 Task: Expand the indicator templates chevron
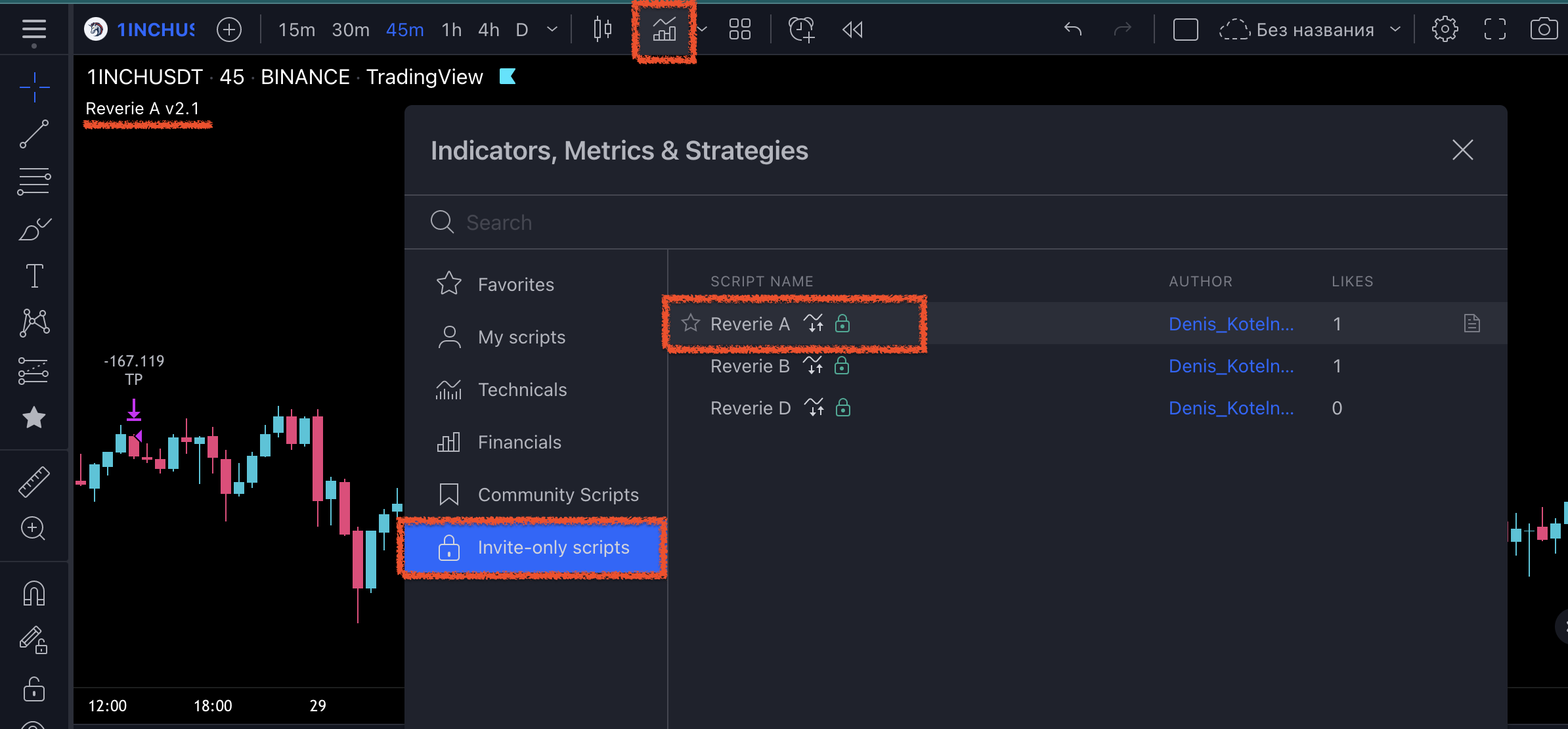(702, 30)
